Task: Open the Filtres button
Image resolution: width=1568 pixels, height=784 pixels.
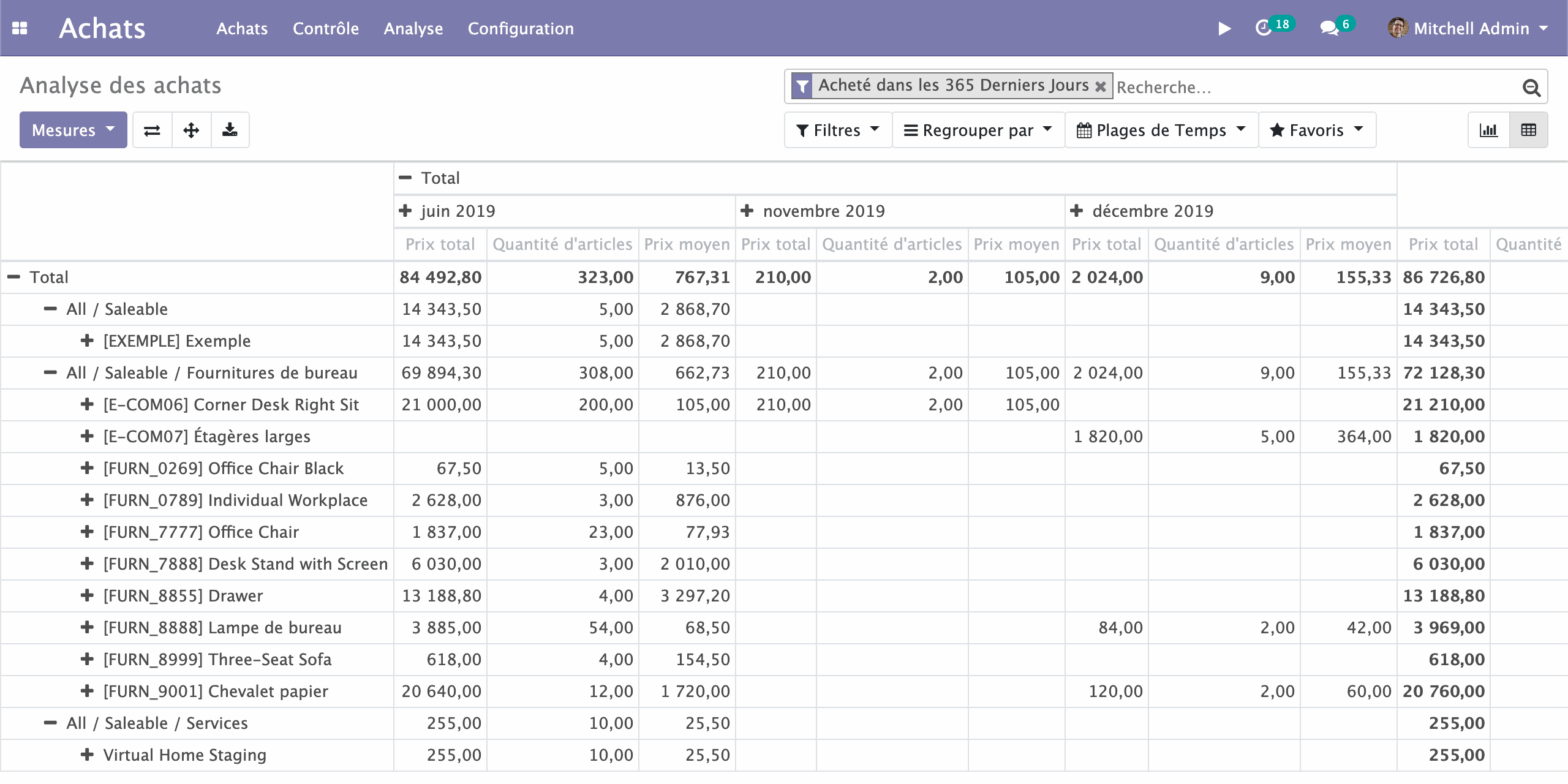Action: coord(837,130)
